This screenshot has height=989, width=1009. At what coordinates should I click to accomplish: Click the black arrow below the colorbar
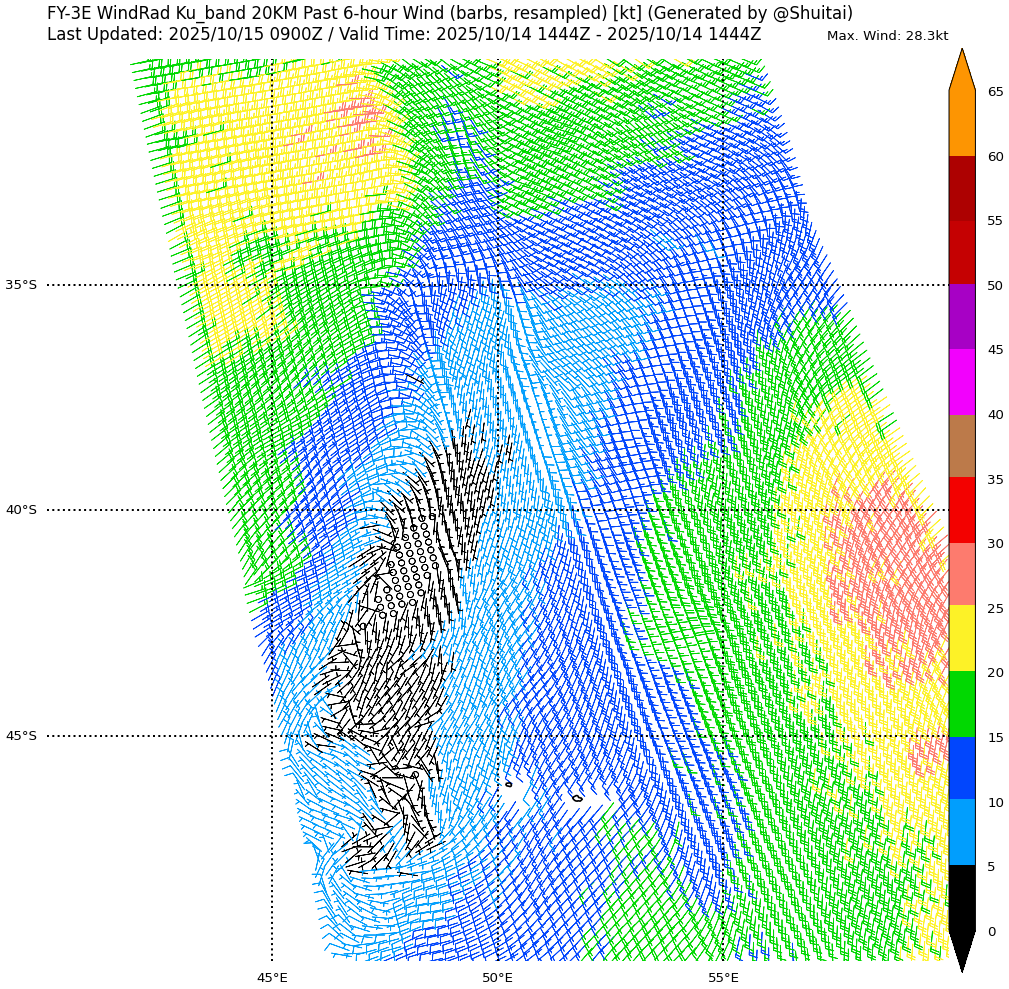(x=961, y=948)
